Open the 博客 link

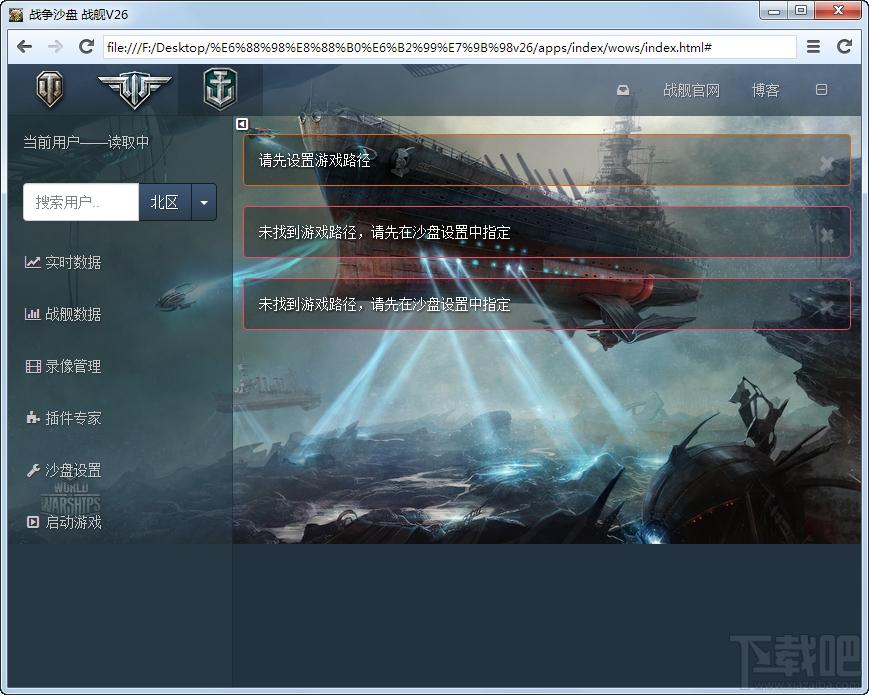pyautogui.click(x=765, y=90)
